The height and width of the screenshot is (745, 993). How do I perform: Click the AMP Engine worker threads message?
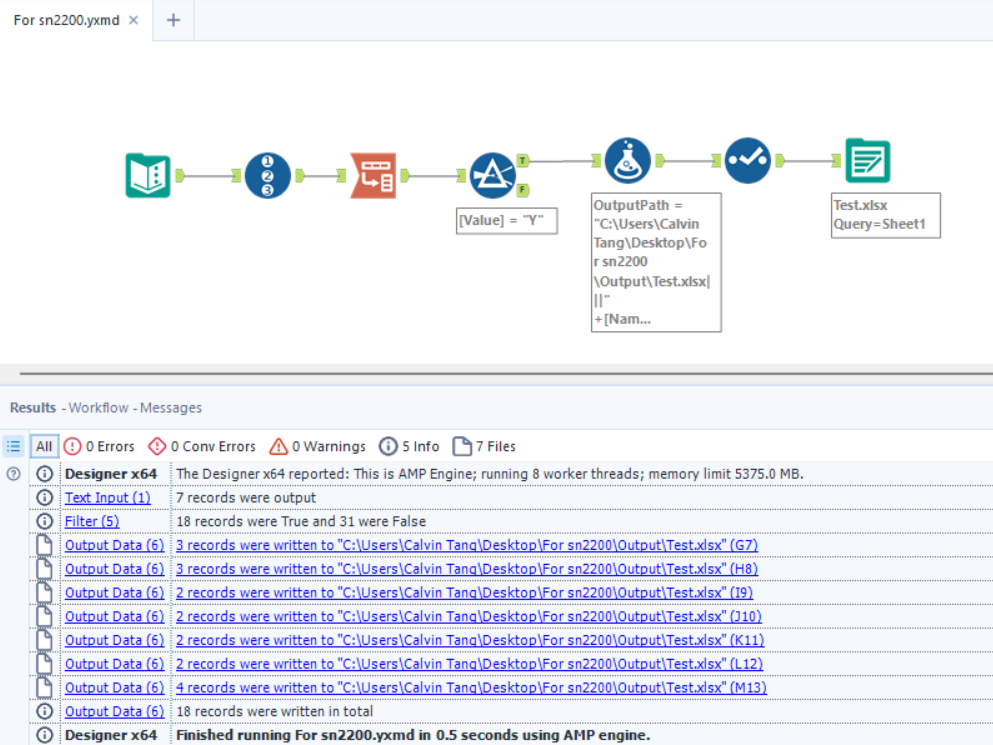[490, 474]
